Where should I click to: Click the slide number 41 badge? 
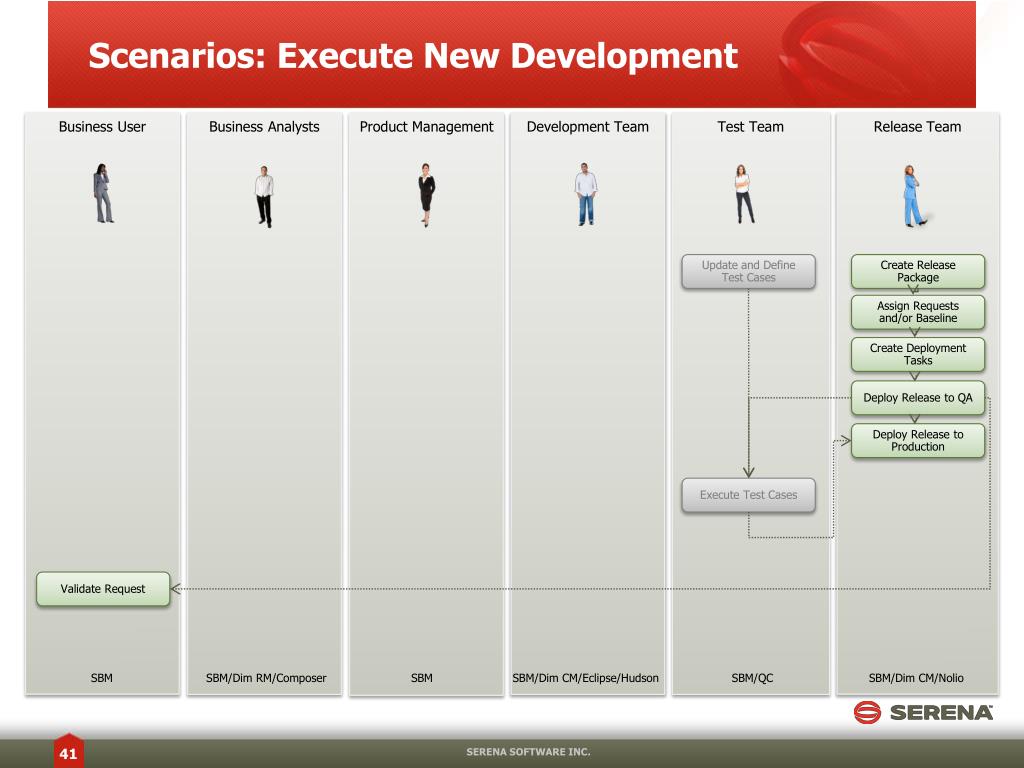point(69,750)
